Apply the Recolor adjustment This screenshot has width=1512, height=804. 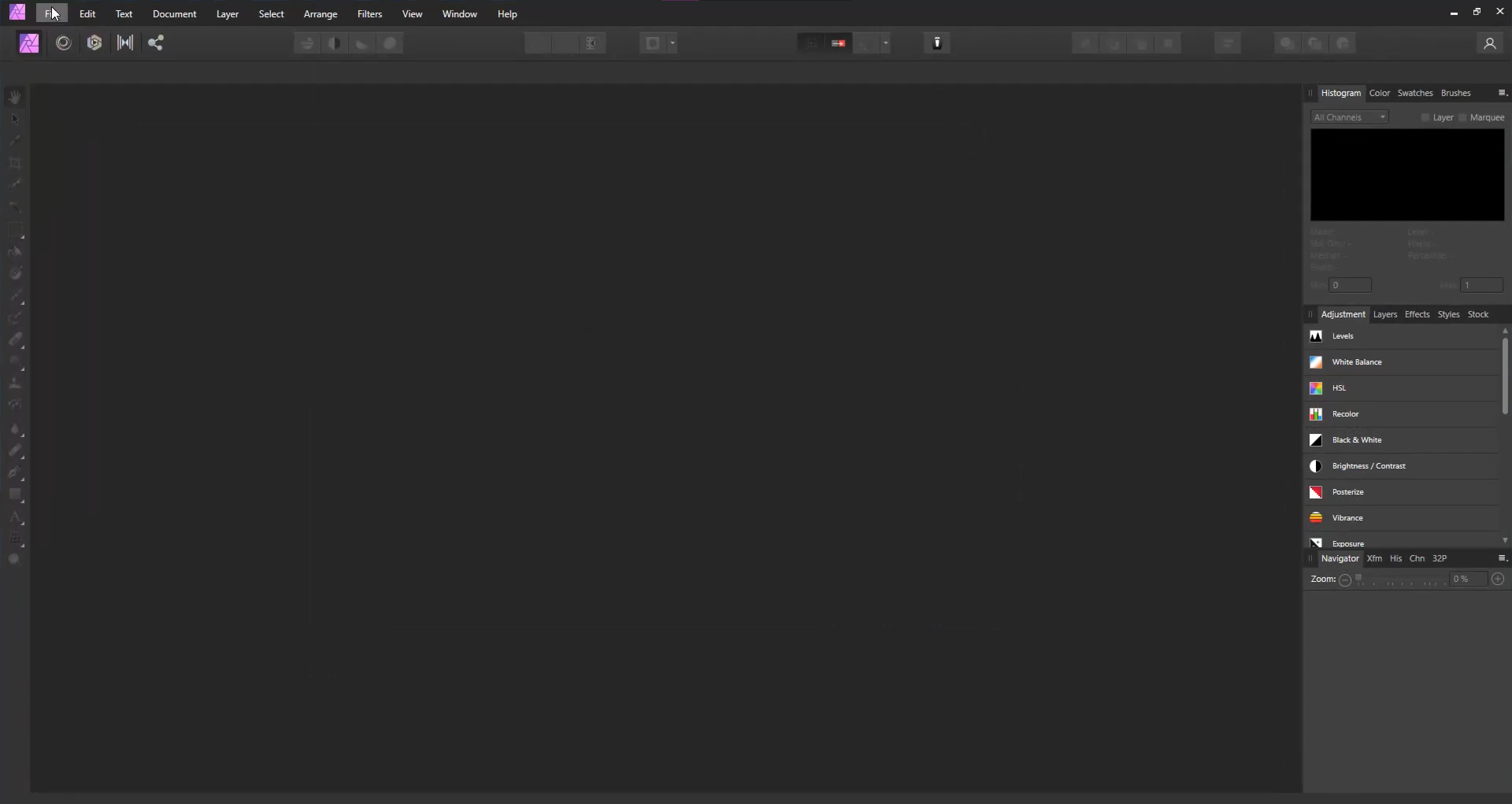(x=1402, y=414)
